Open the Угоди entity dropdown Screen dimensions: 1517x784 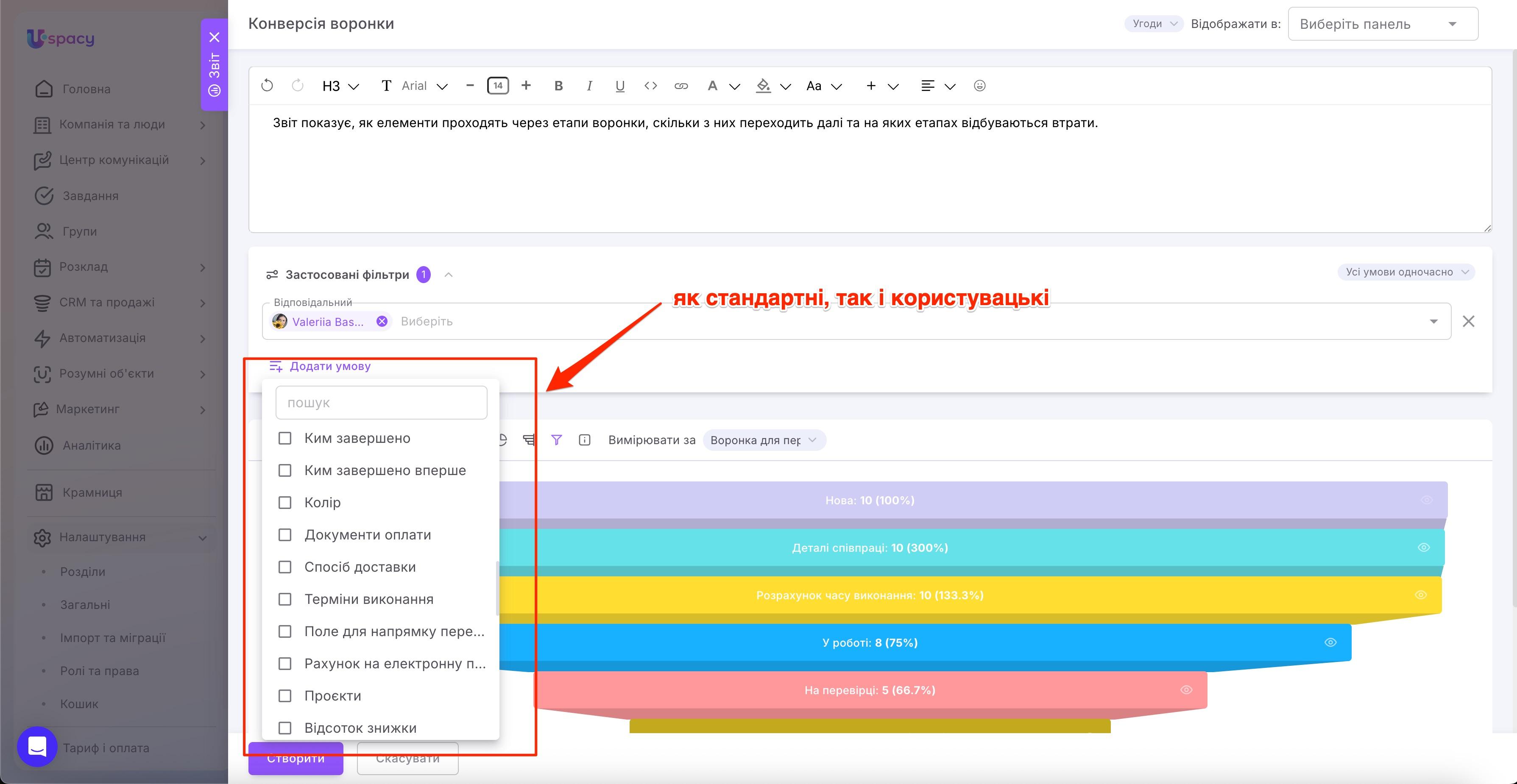pyautogui.click(x=1153, y=24)
